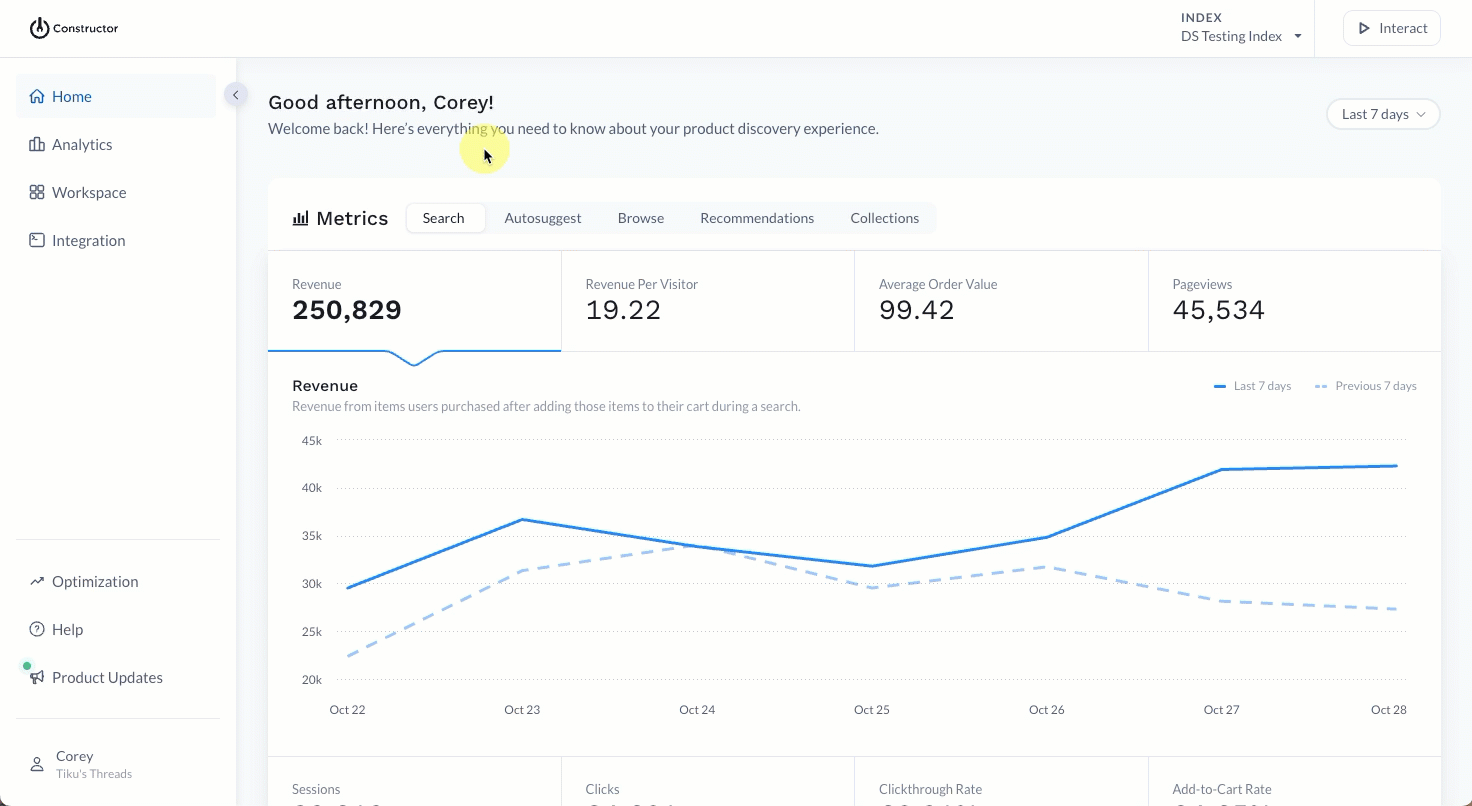Viewport: 1472px width, 806px height.
Task: Open Help via question mark icon
Action: point(37,630)
